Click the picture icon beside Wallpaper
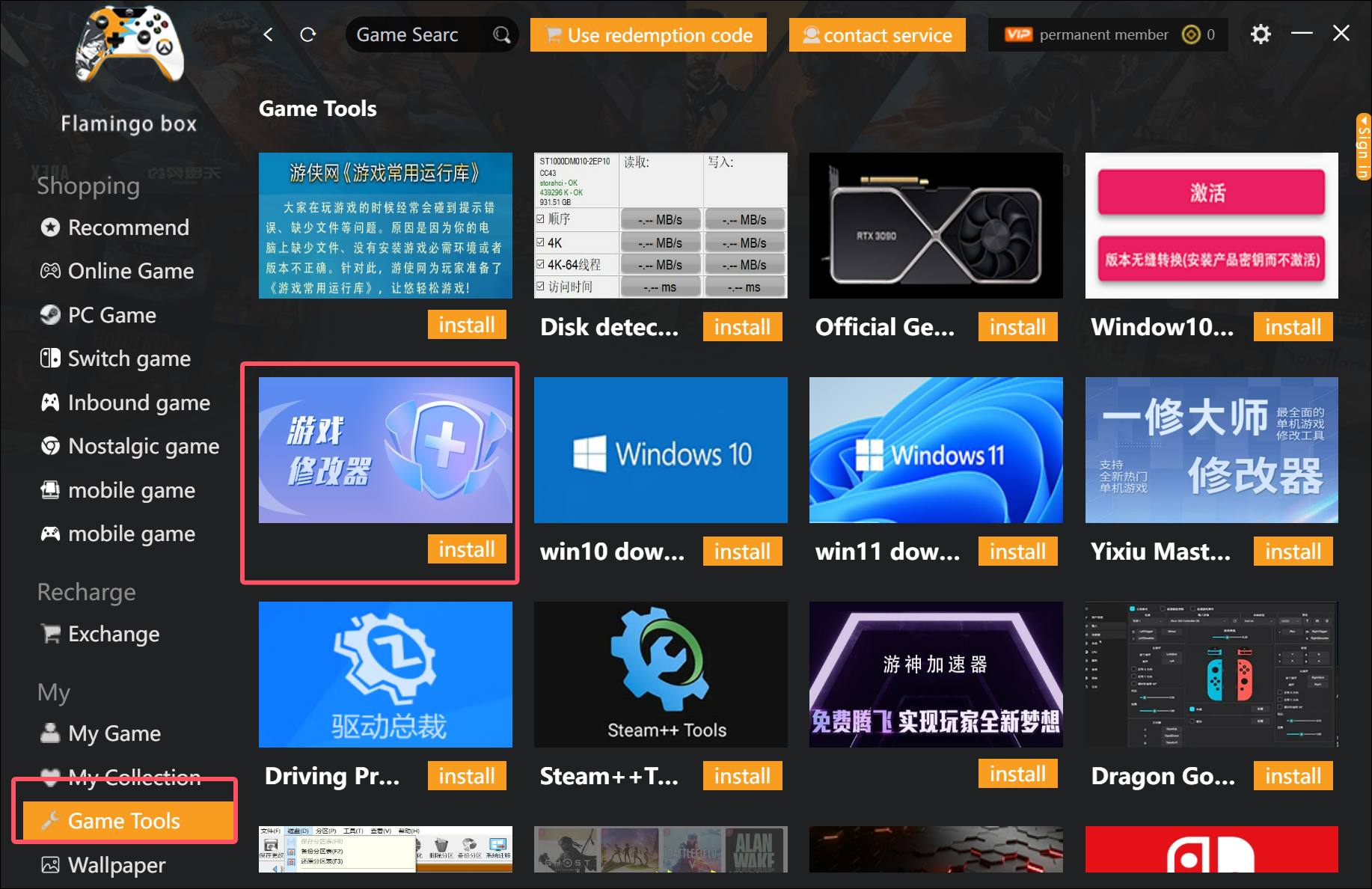 pos(50,865)
